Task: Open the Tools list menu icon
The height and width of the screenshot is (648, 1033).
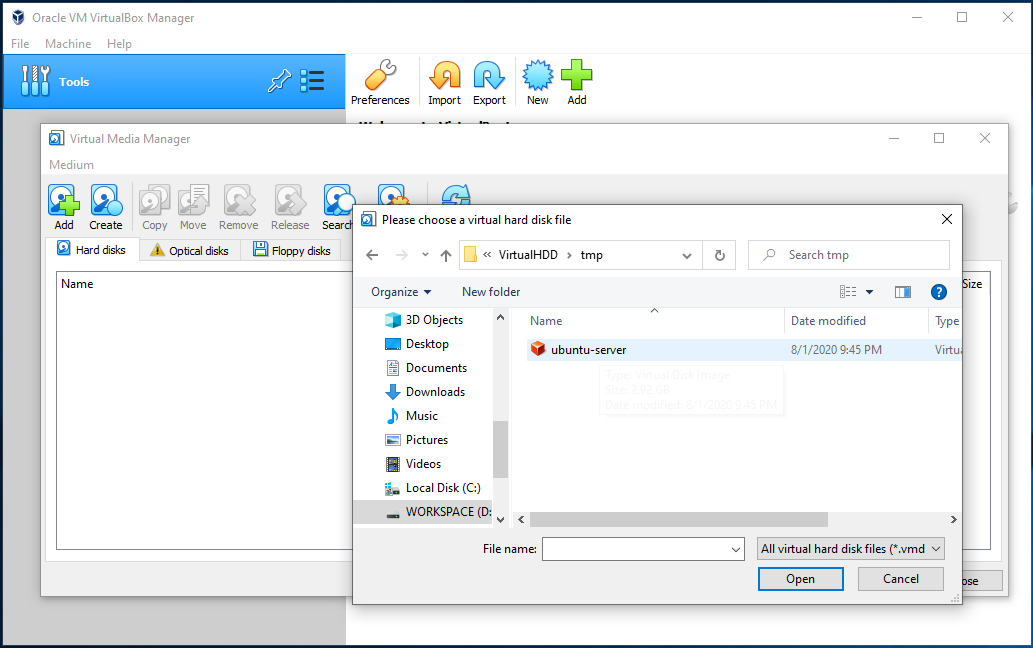Action: tap(312, 81)
